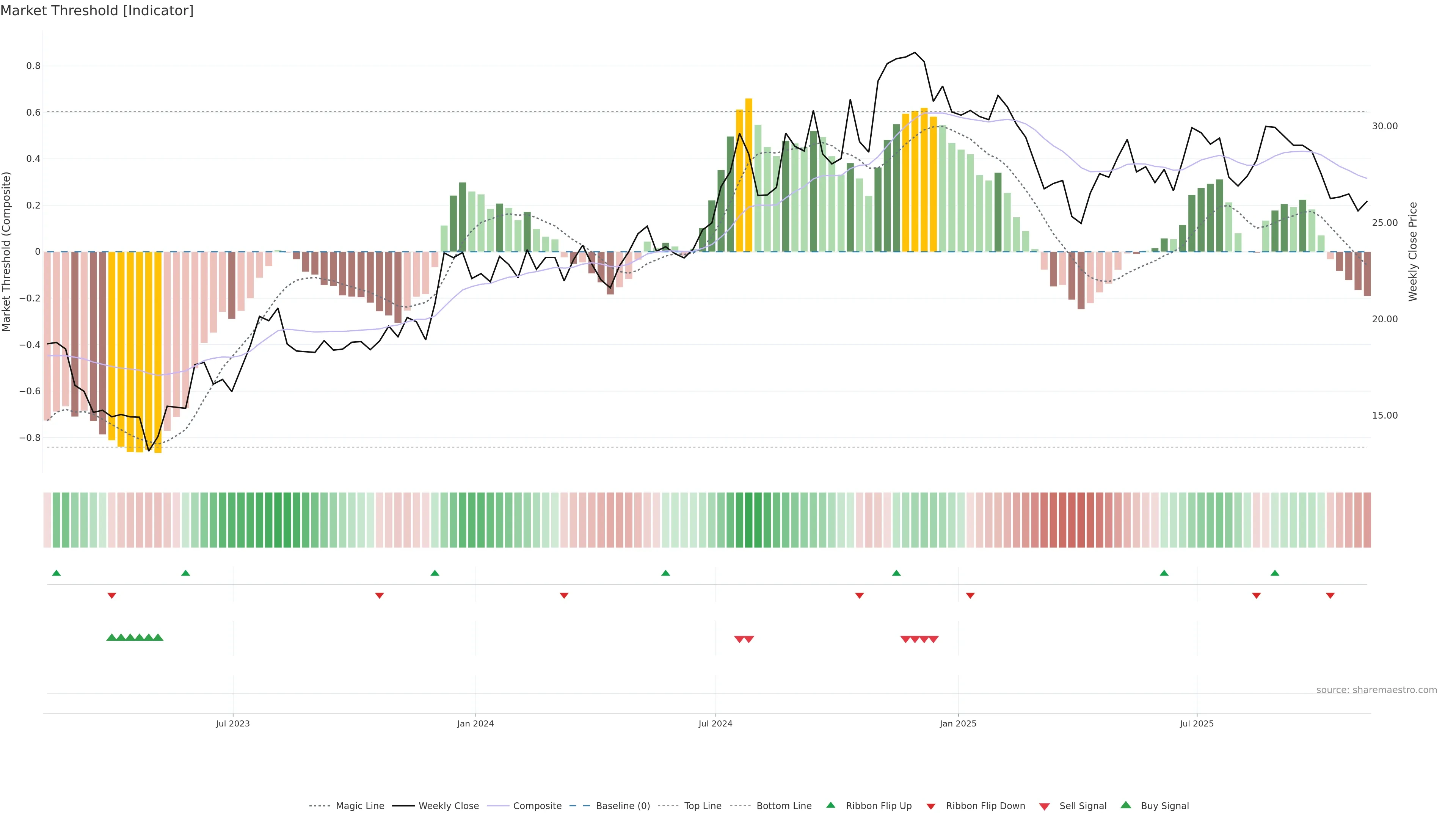This screenshot has width=1456, height=819.
Task: Click the rightmost red sell signal triangle
Action: tap(933, 639)
